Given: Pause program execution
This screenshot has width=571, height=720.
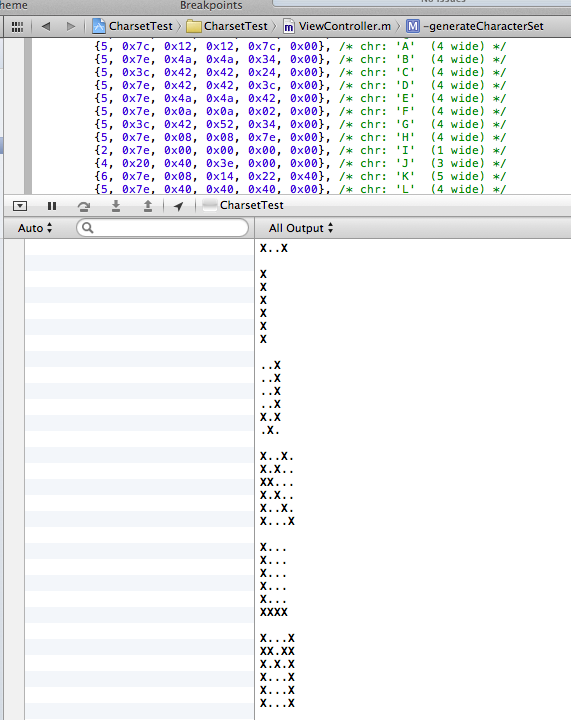Looking at the screenshot, I should click(52, 206).
